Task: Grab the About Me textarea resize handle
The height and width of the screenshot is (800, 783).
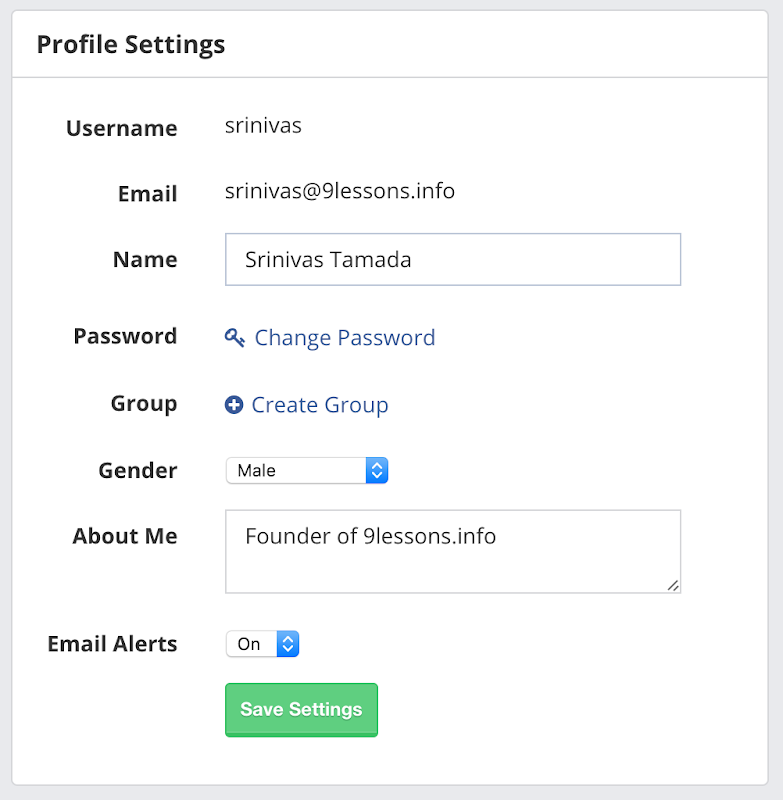Action: 673,586
